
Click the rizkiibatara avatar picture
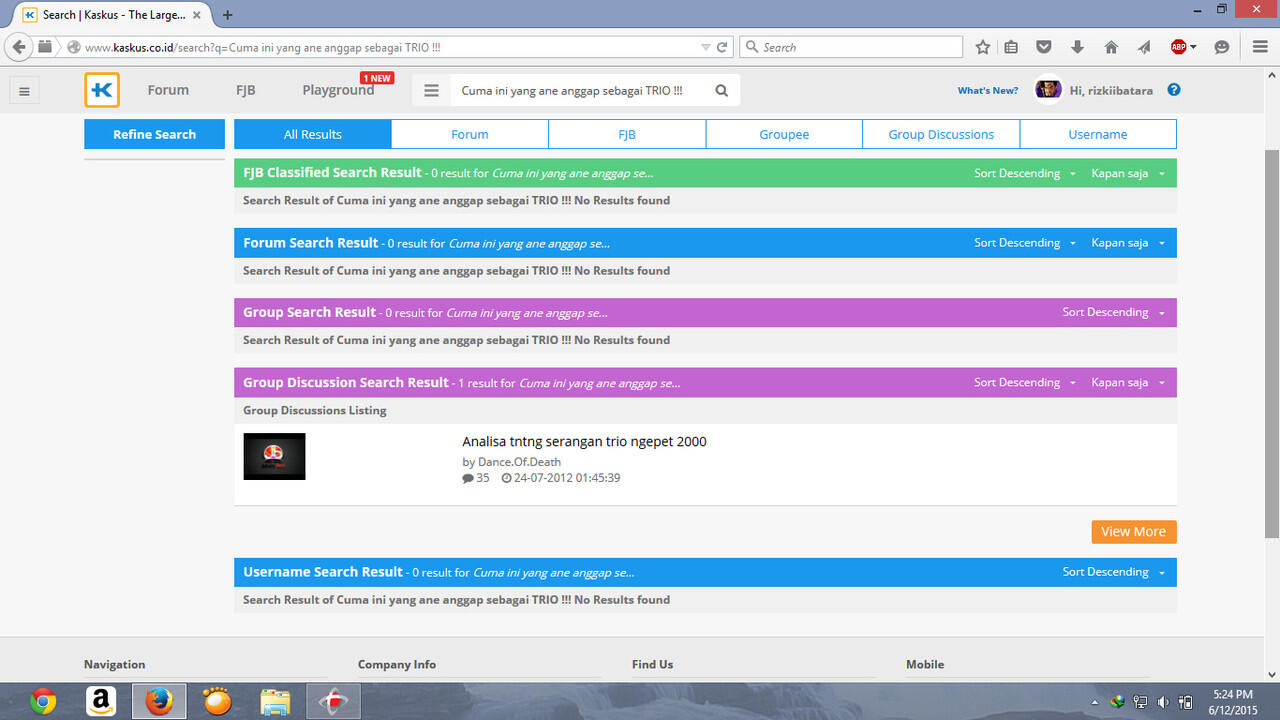[1048, 89]
